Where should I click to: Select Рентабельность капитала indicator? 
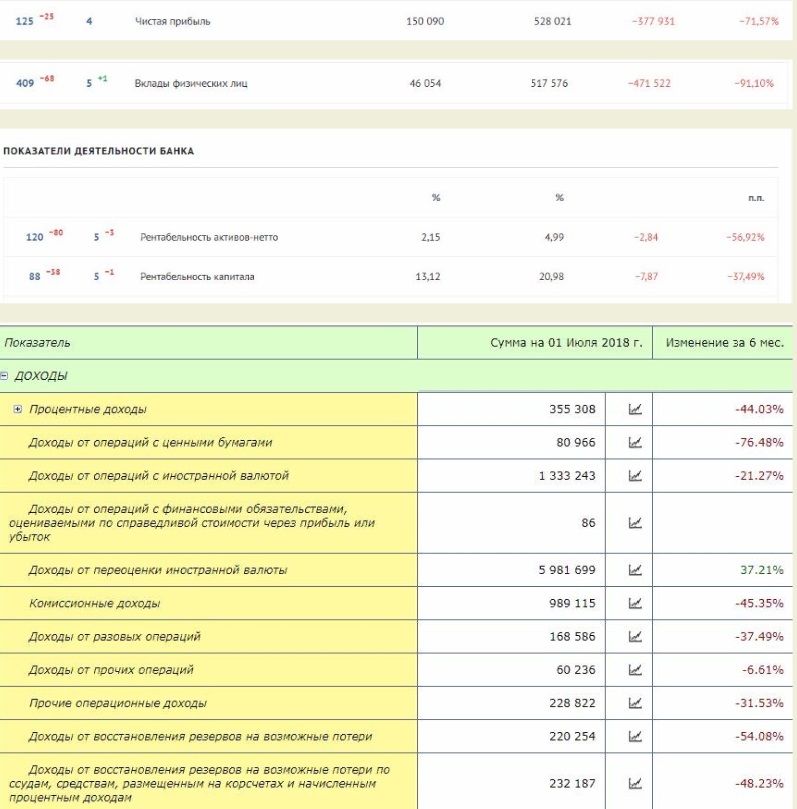pyautogui.click(x=197, y=277)
